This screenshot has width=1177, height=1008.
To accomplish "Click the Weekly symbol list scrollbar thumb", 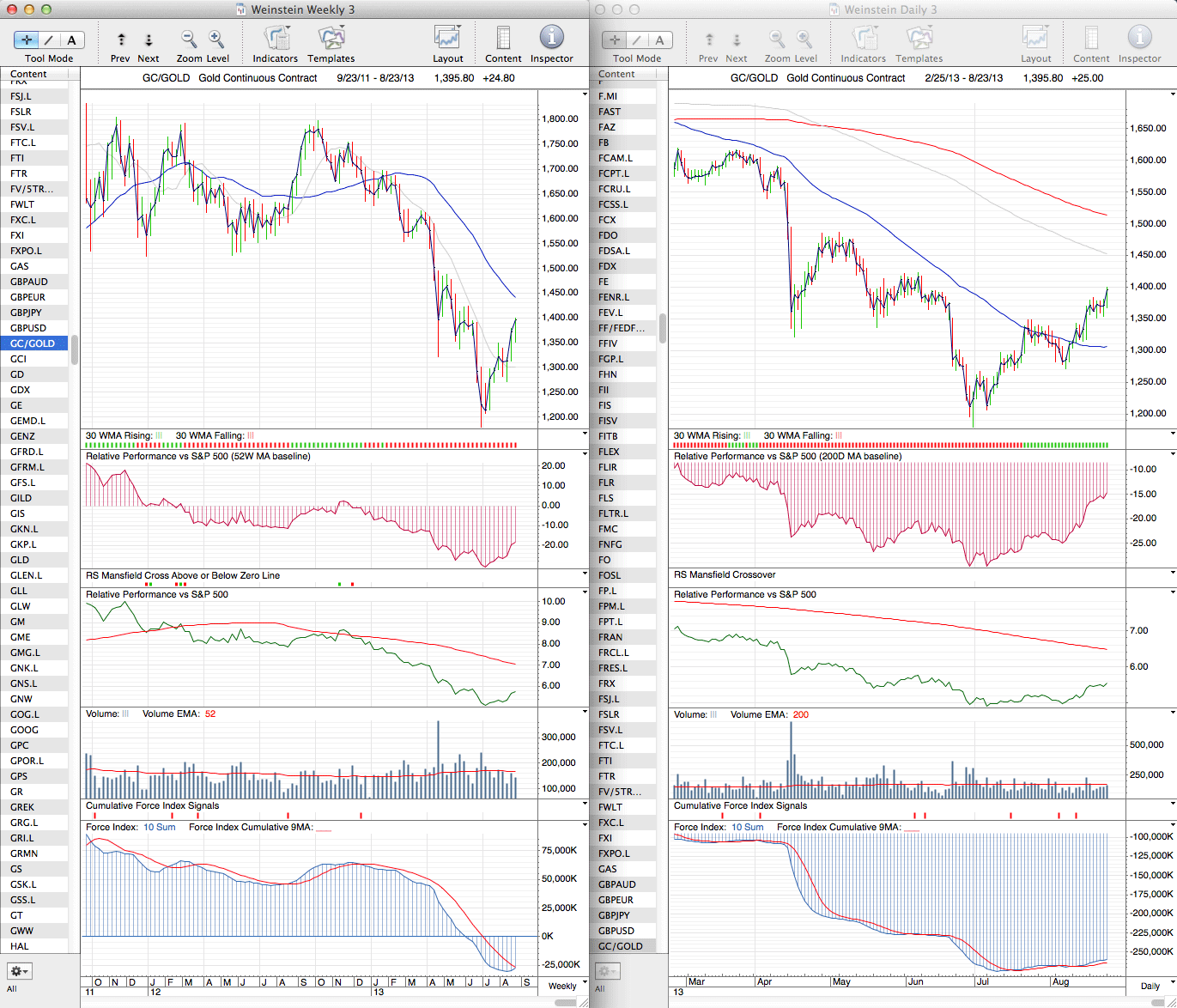I will (x=75, y=349).
